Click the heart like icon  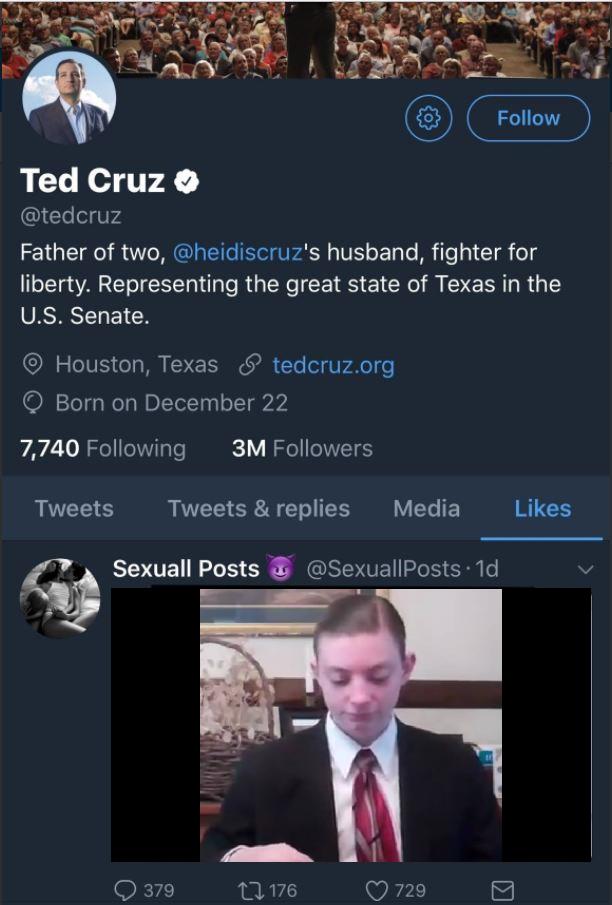(377, 889)
